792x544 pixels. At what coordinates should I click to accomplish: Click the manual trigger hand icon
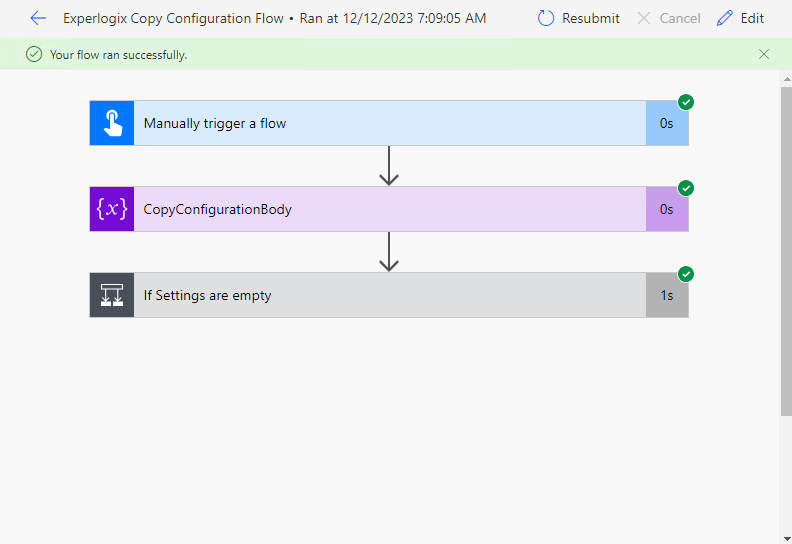[112, 123]
